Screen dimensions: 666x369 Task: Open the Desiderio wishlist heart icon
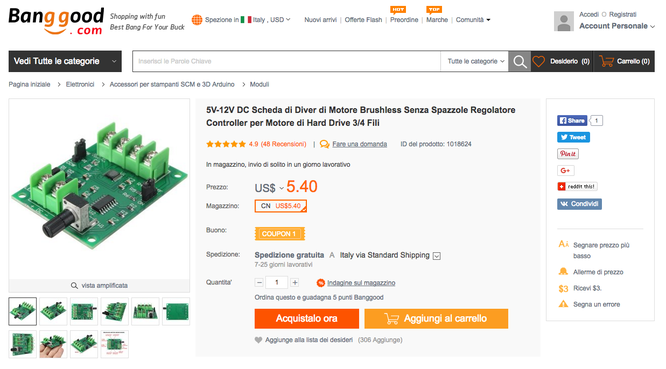(539, 62)
